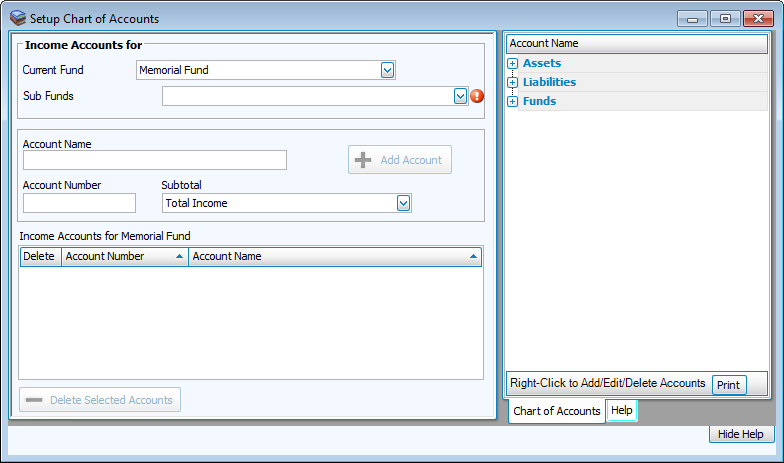
Task: Open the Sub Funds dropdown
Action: [x=460, y=96]
